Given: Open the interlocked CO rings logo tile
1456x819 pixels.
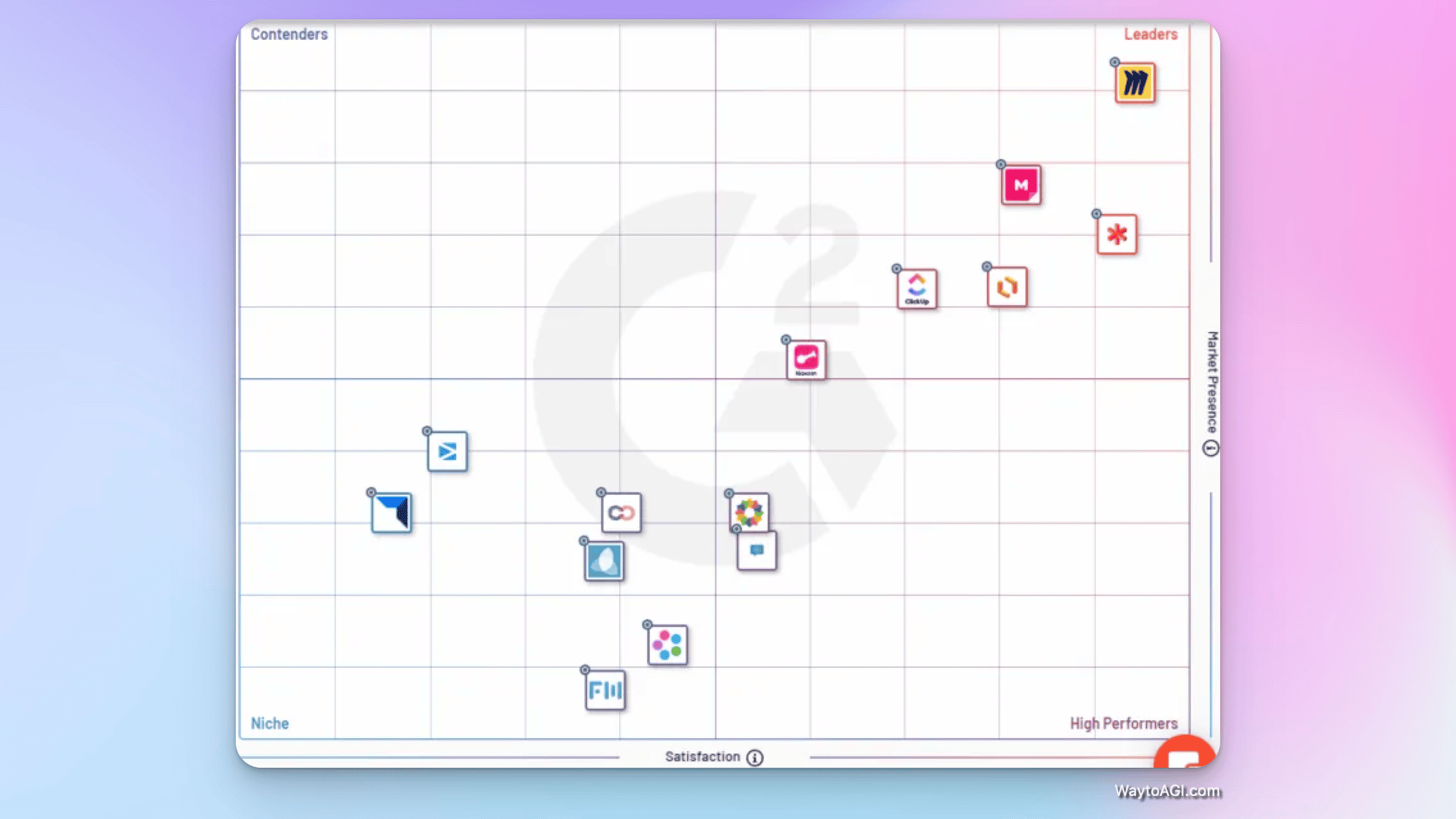Looking at the screenshot, I should (621, 513).
